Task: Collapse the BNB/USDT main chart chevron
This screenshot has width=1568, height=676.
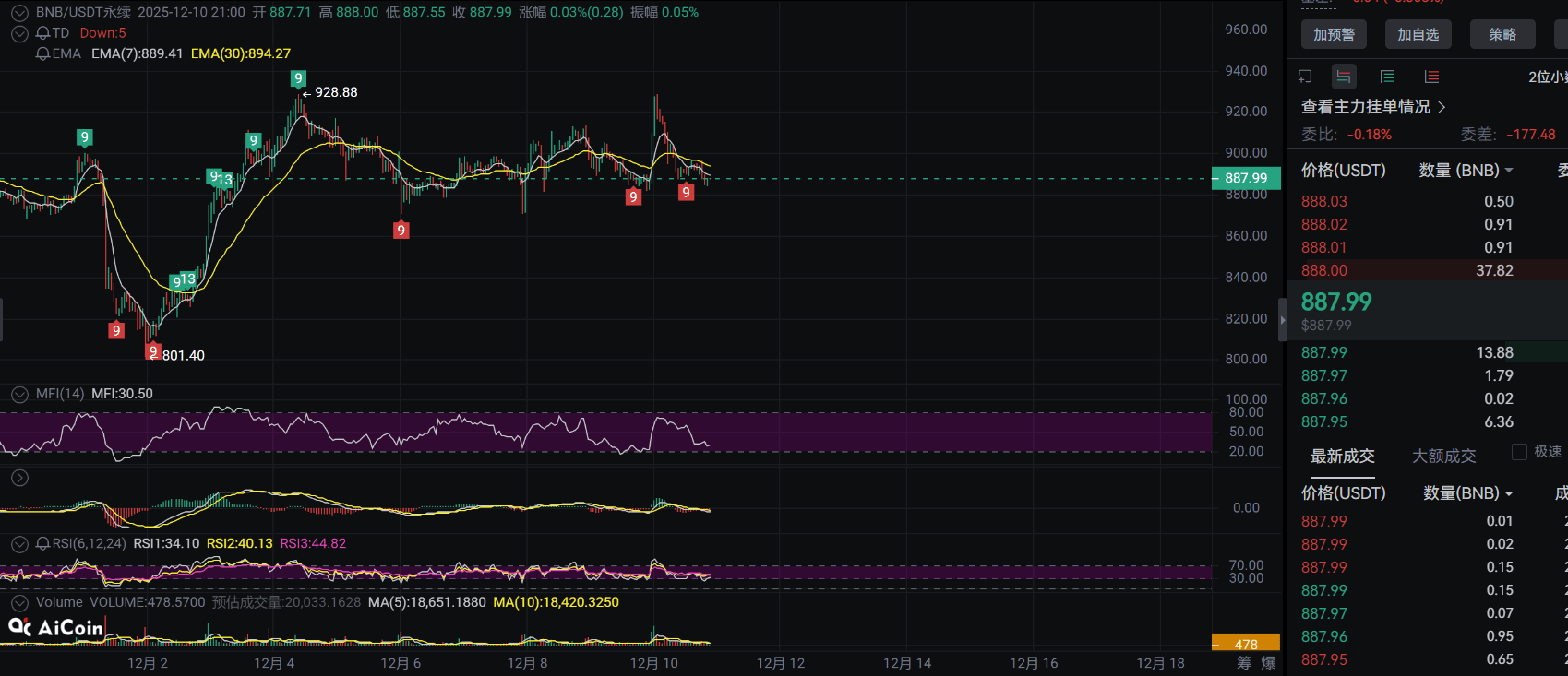Action: pos(19,13)
